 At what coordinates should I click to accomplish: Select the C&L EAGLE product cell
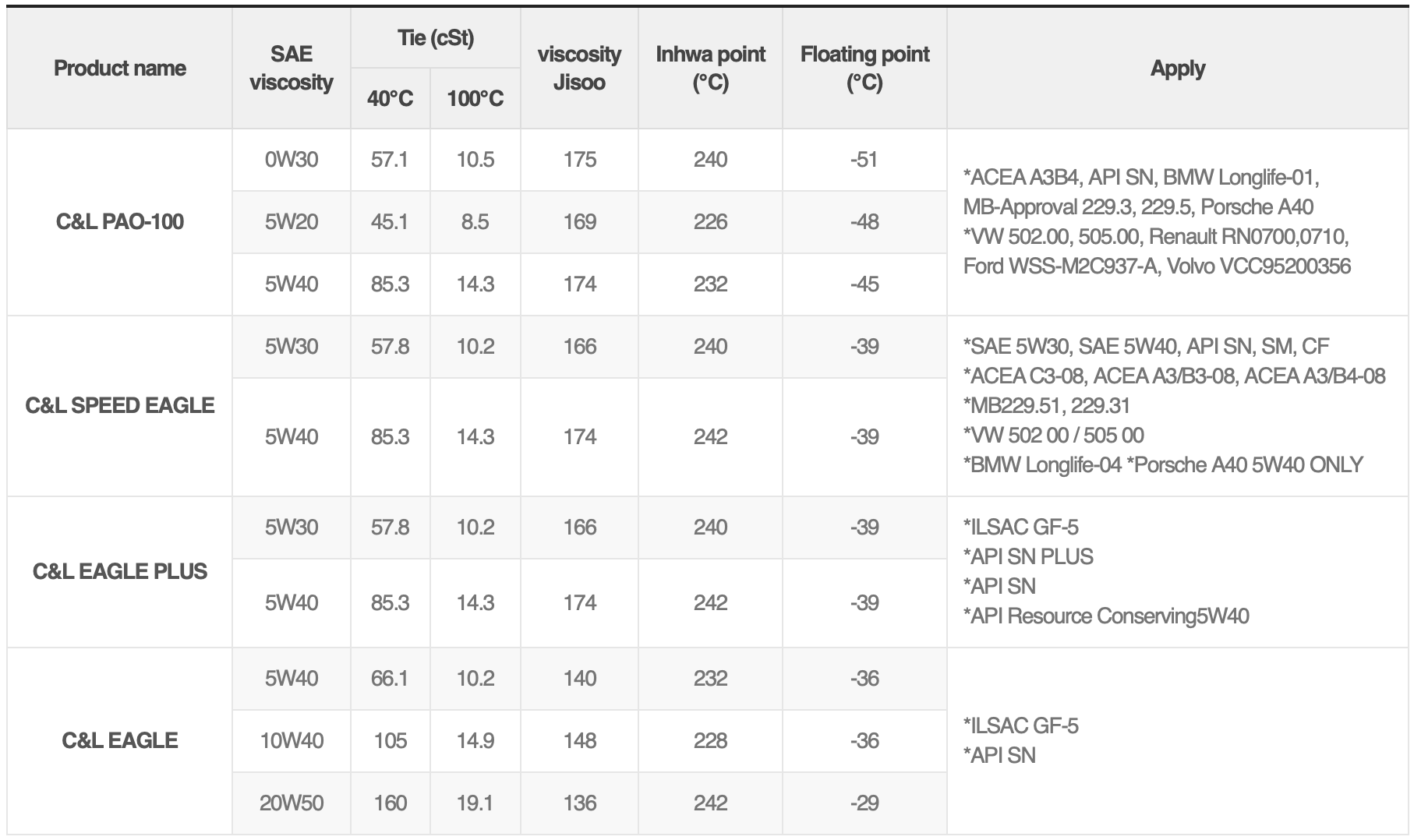point(120,740)
